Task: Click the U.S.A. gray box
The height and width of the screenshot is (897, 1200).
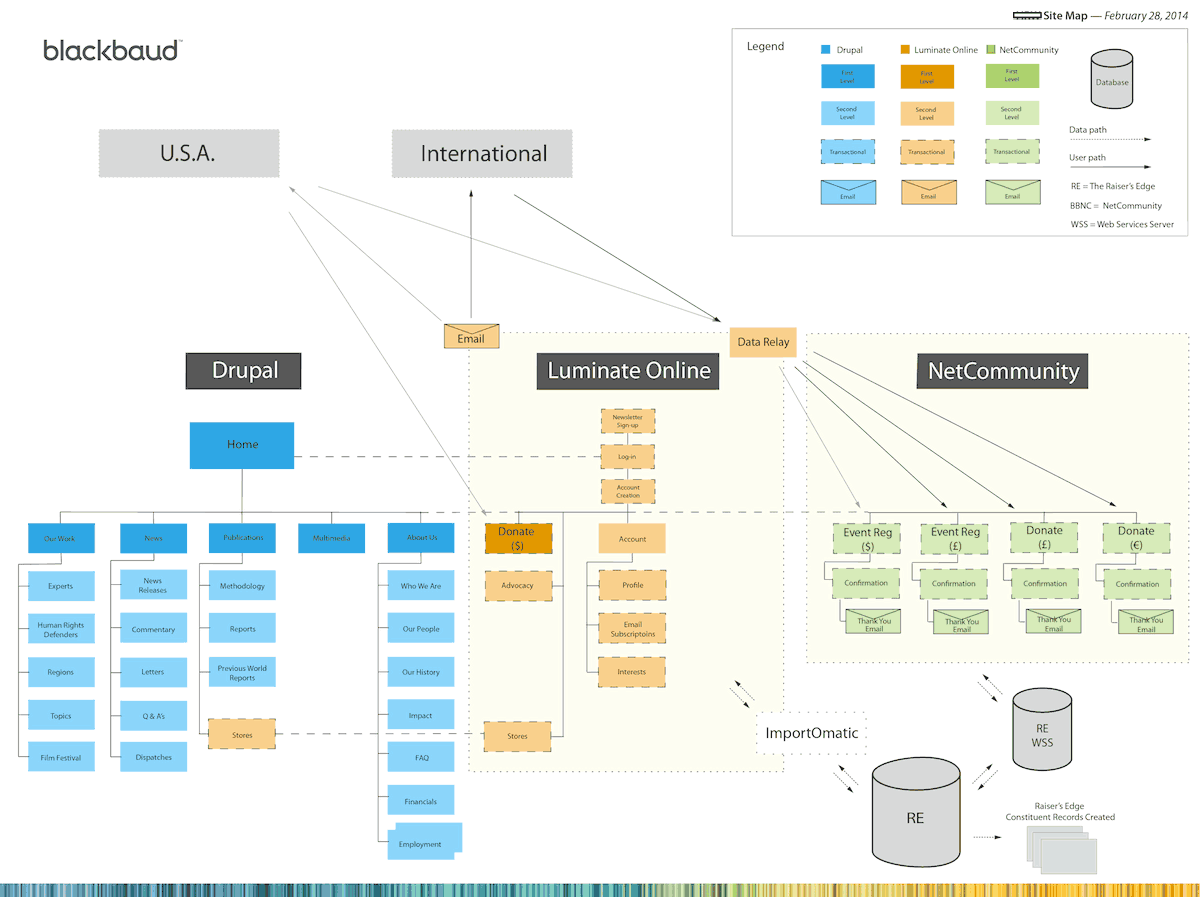Action: coord(188,154)
